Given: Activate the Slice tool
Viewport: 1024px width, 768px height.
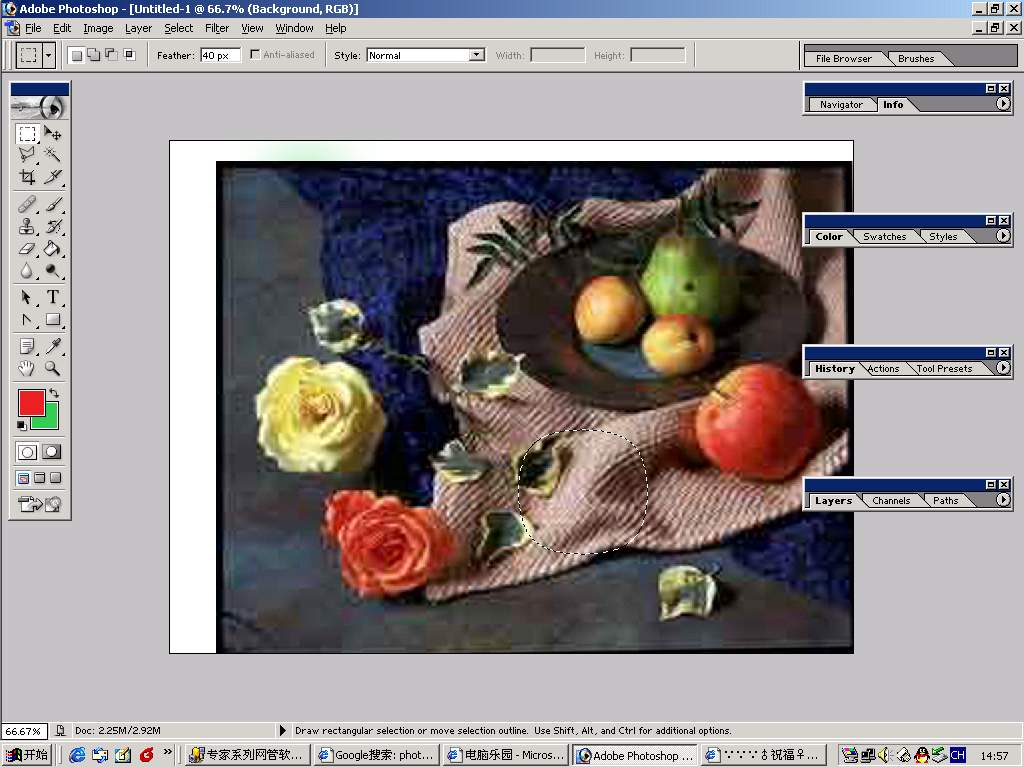Looking at the screenshot, I should coord(53,176).
